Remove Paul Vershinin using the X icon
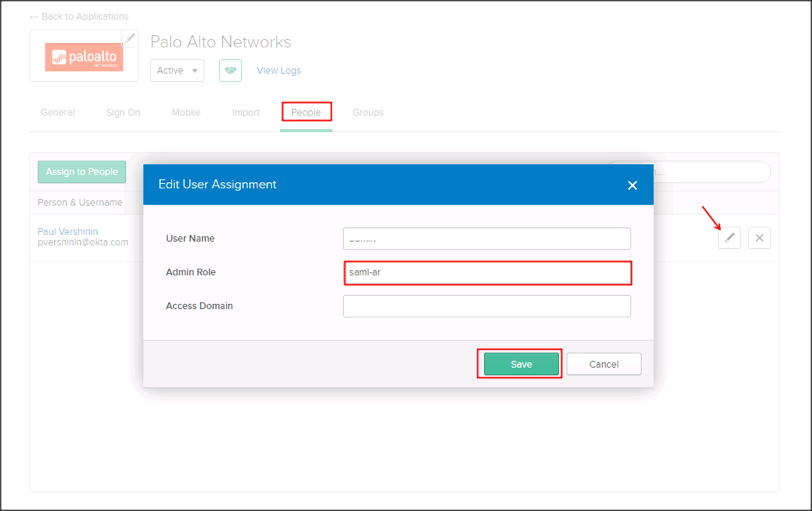Image resolution: width=812 pixels, height=511 pixels. coord(759,238)
